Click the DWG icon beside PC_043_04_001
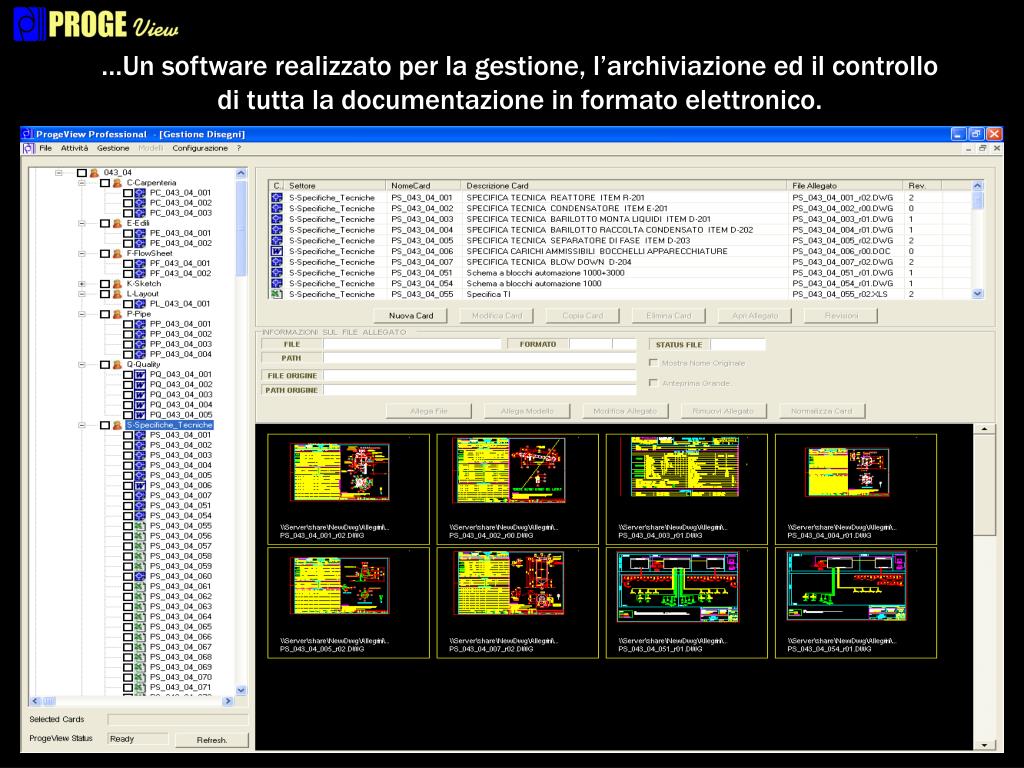 140,193
